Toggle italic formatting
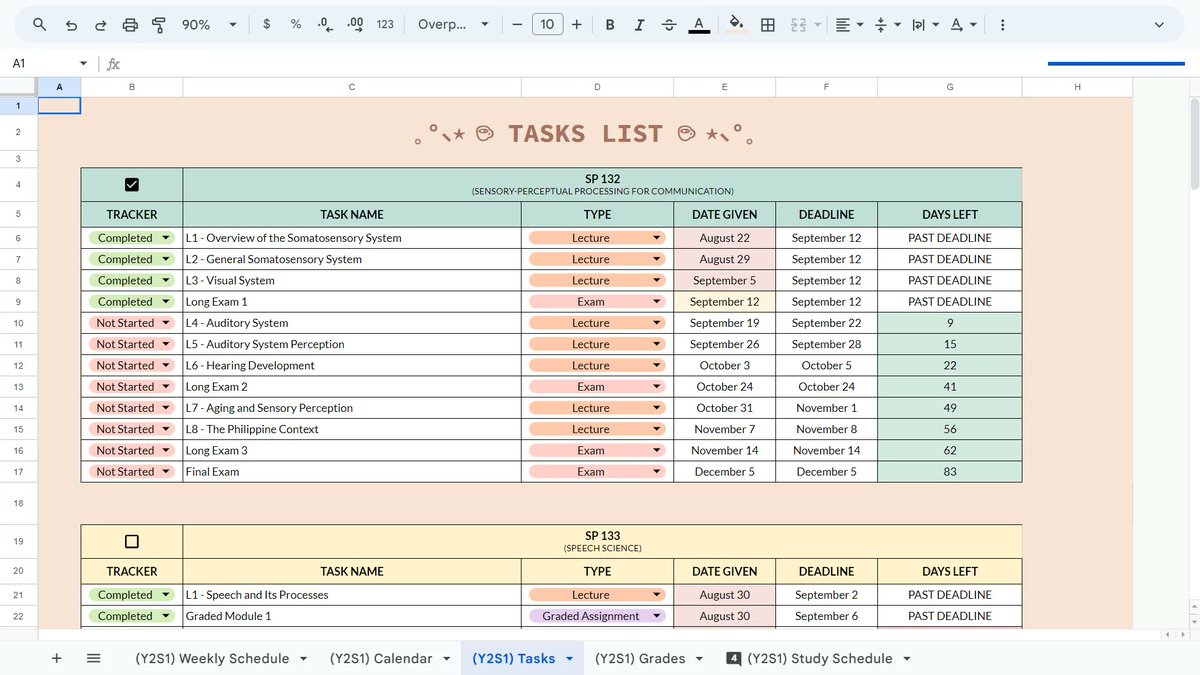The image size is (1200, 675). click(639, 25)
